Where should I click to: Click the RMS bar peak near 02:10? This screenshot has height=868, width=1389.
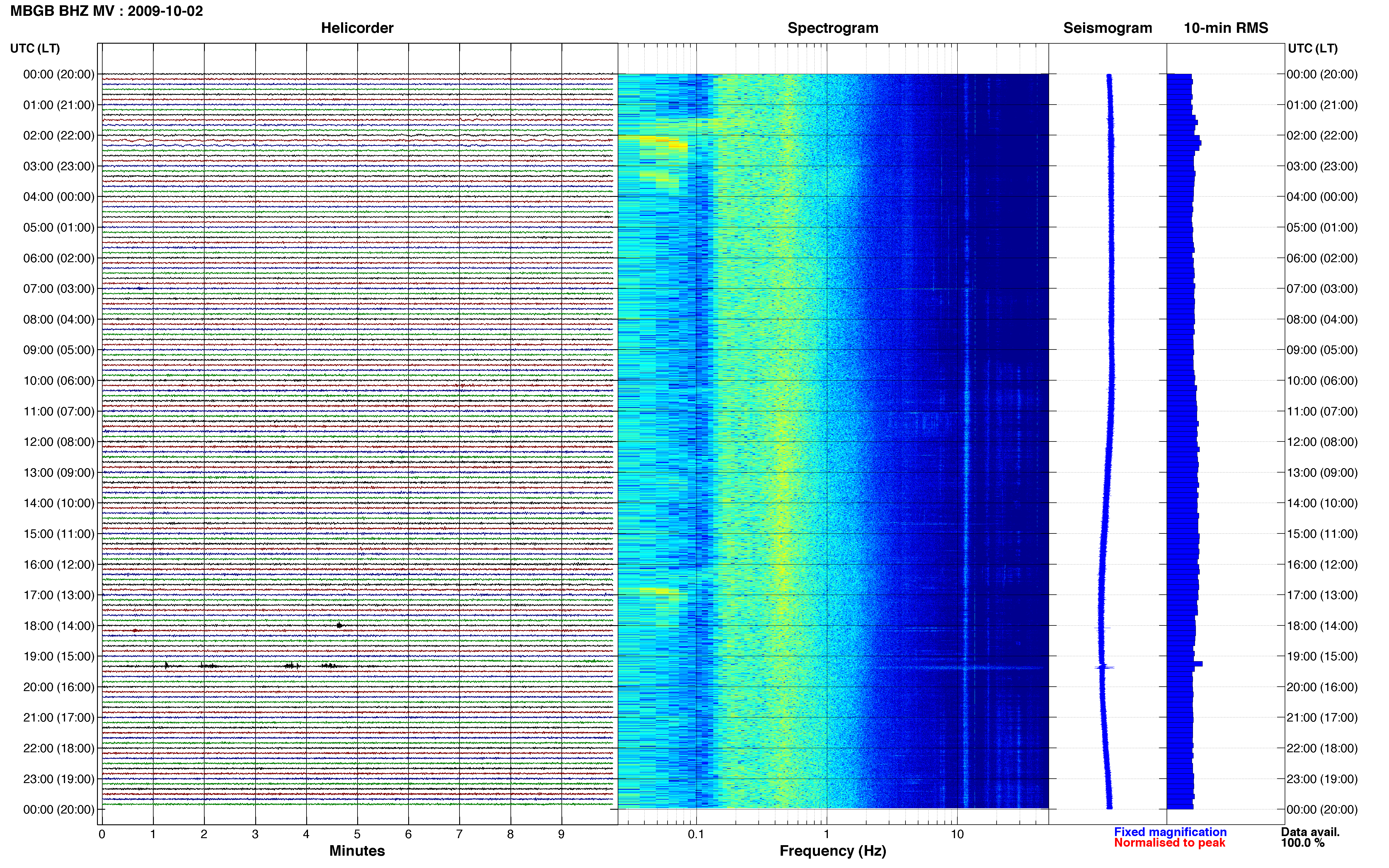point(1184,143)
